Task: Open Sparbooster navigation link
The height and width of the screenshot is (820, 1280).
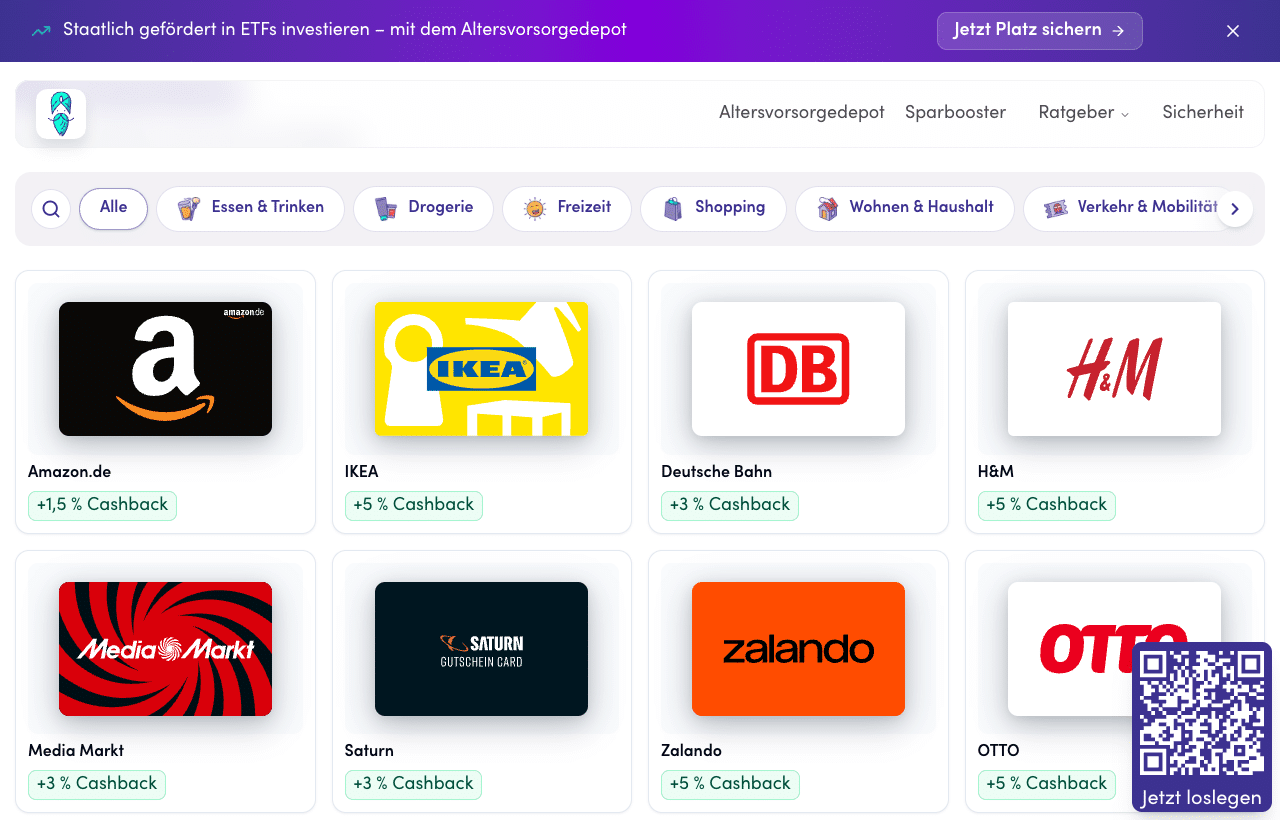Action: pos(955,113)
